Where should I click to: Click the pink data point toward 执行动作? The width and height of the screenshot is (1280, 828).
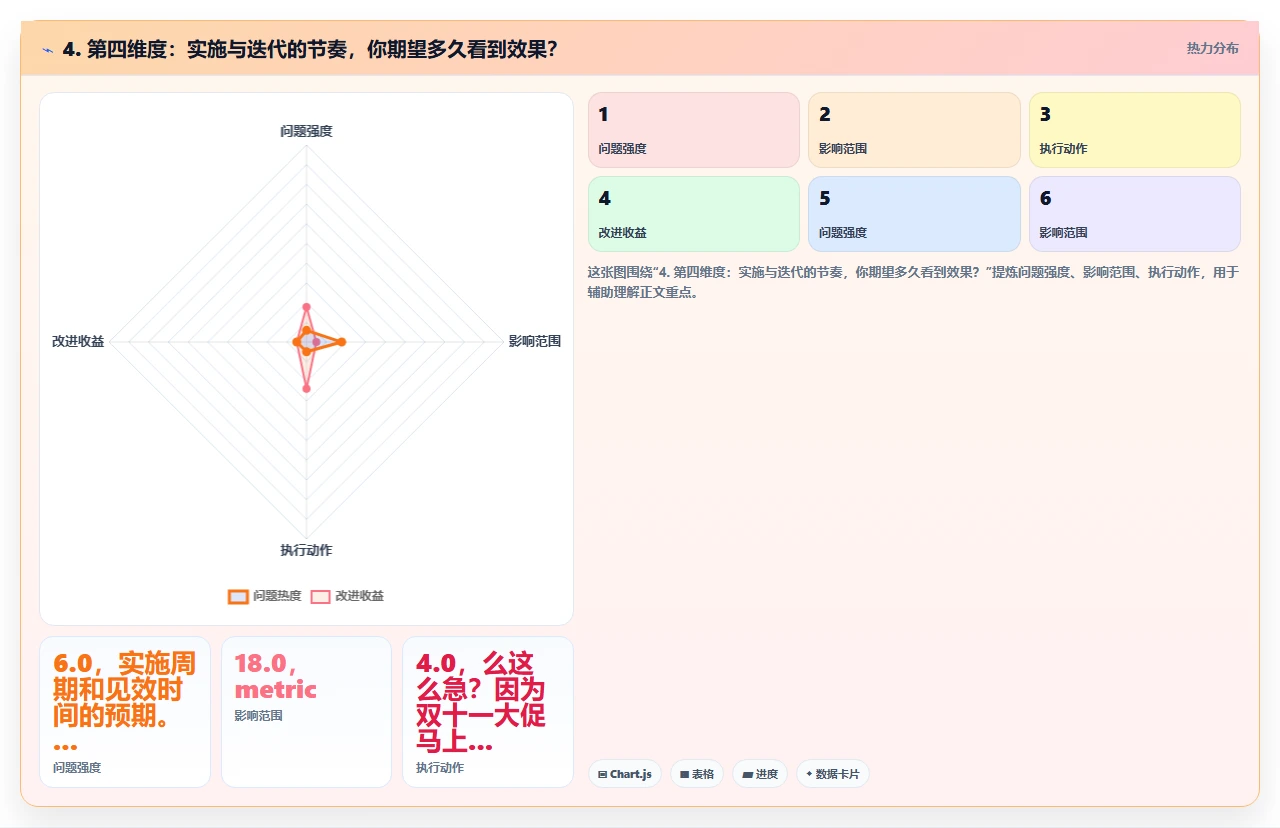coord(306,389)
